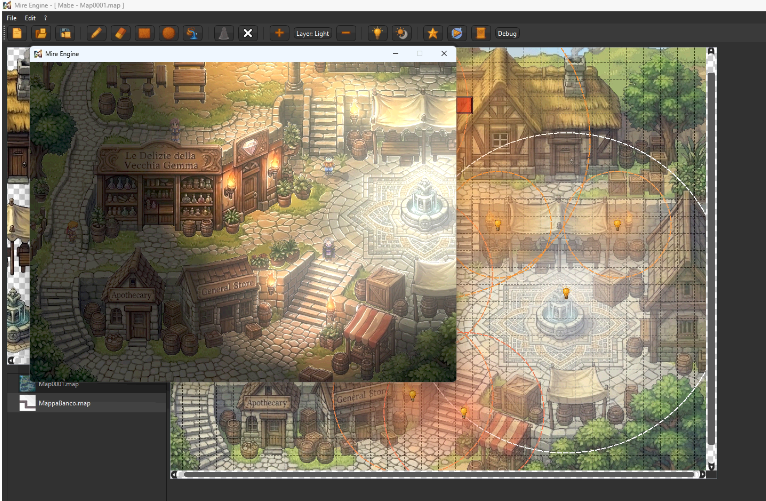Go to next layer with plus
Viewport: 766px width, 501px height.
pos(279,33)
